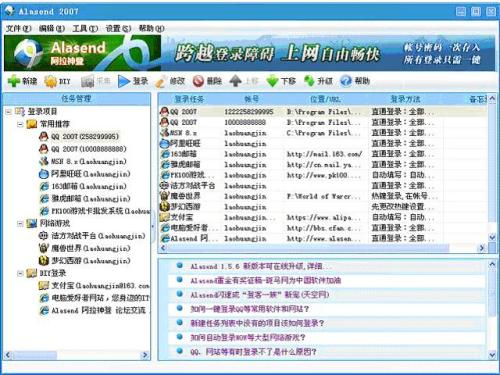Select 雅虎邮箱 tree entry
This screenshot has width=500, height=375.
pyautogui.click(x=90, y=199)
